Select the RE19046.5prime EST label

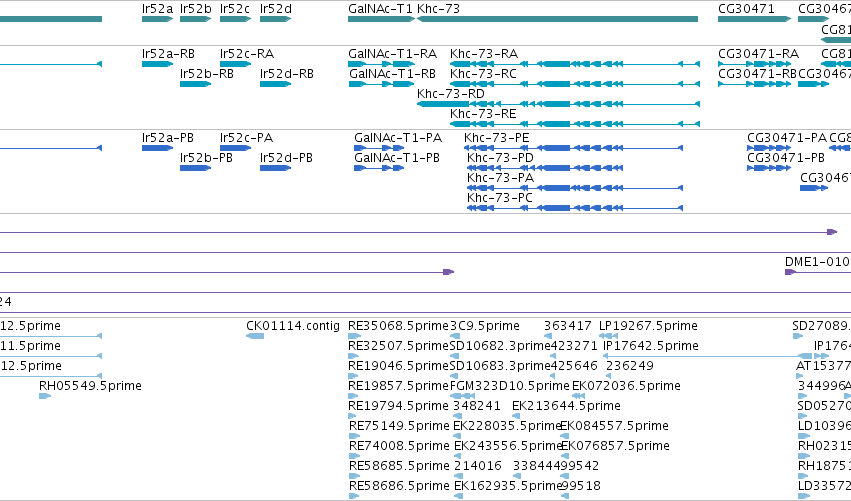tap(398, 366)
